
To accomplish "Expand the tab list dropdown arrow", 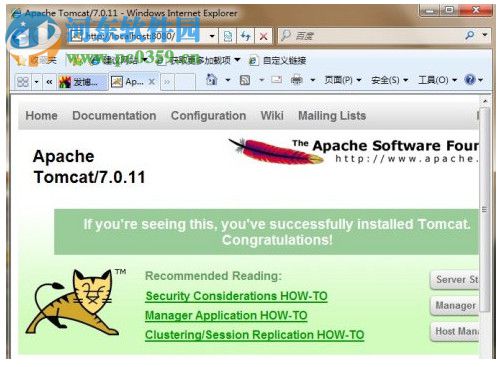I will tap(36, 81).
